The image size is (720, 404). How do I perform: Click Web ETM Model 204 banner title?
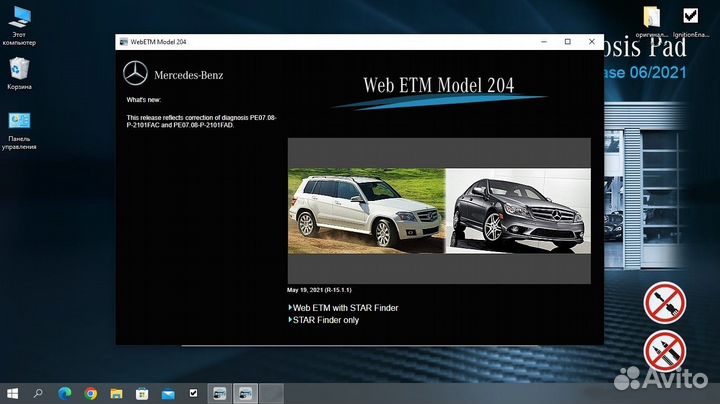click(x=439, y=85)
